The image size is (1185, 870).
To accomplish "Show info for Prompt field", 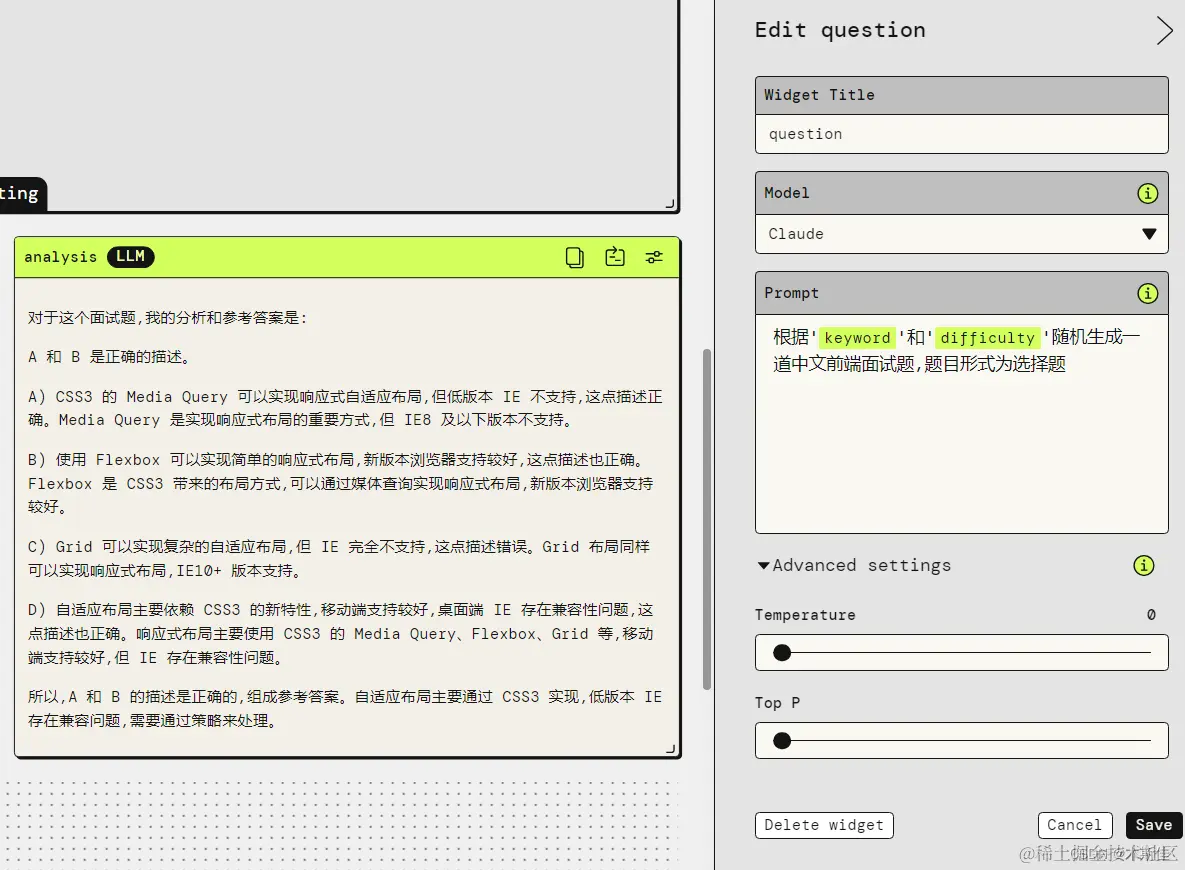I will (x=1147, y=293).
